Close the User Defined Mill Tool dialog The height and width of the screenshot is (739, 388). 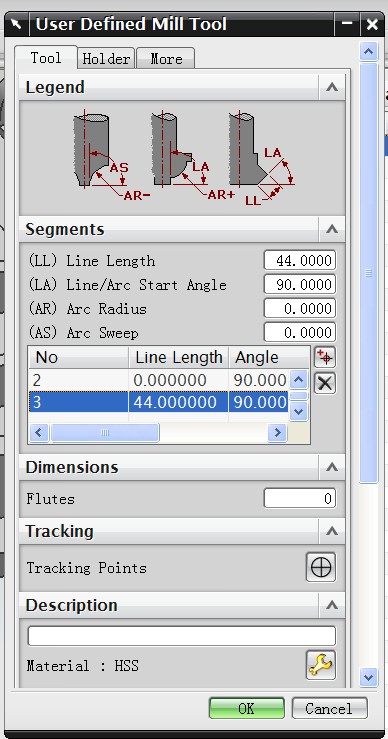[372, 24]
